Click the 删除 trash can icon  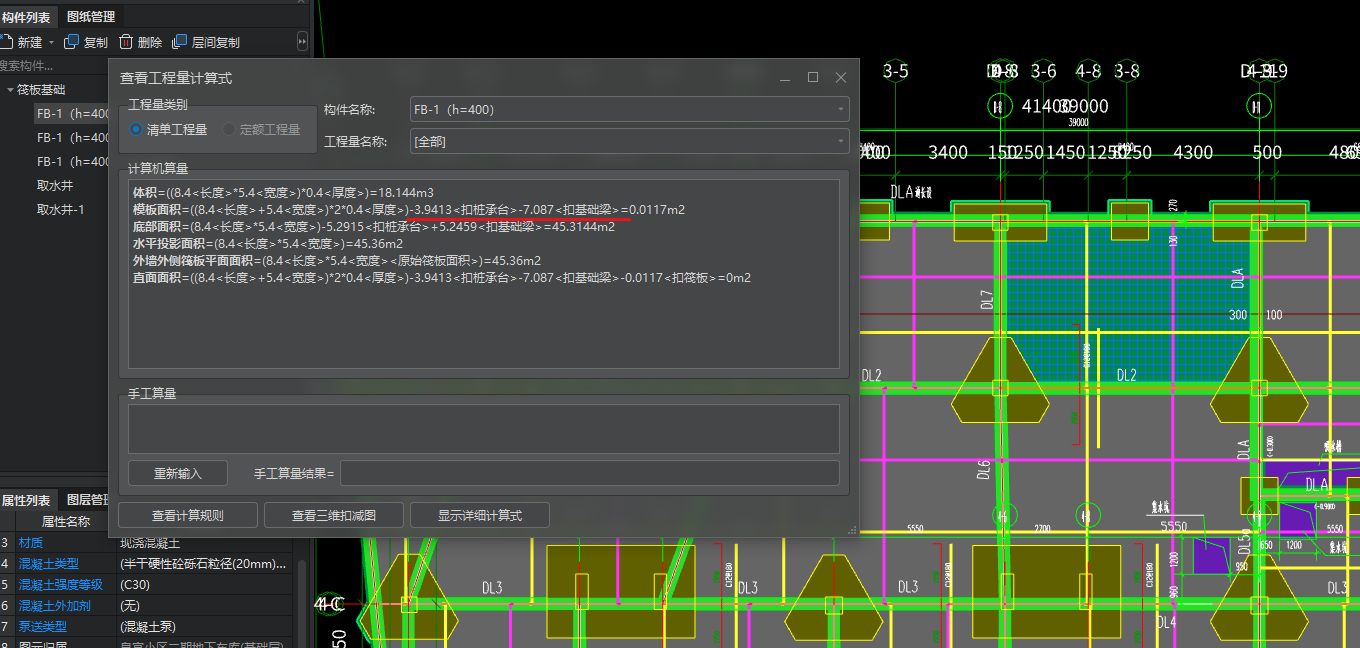click(126, 42)
